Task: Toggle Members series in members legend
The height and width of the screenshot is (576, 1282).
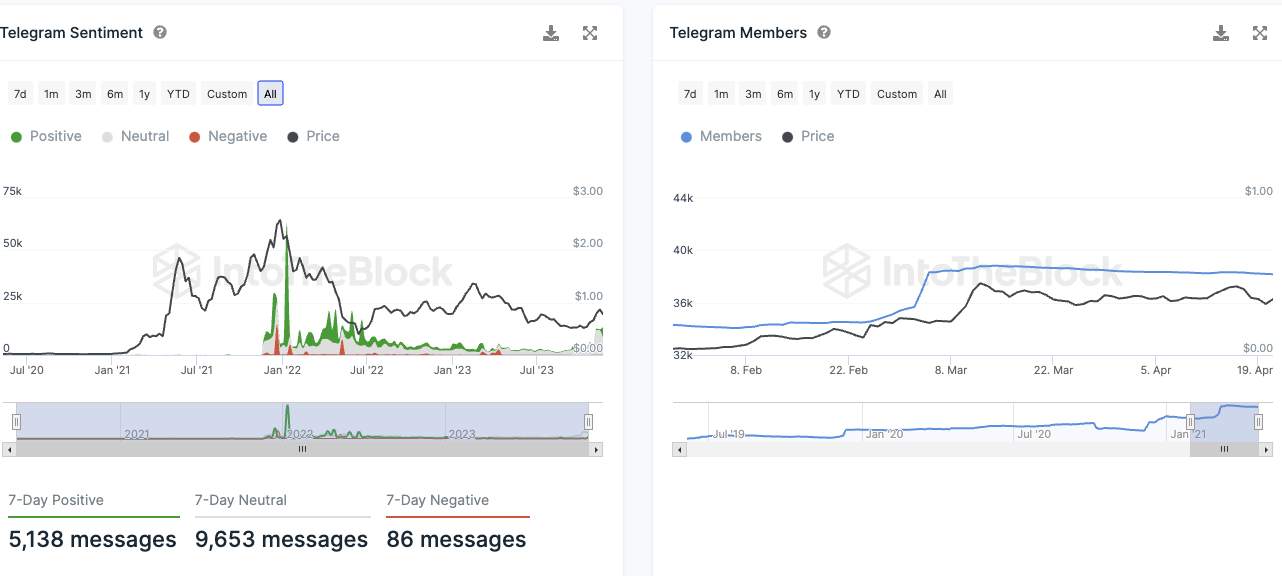Action: 721,136
